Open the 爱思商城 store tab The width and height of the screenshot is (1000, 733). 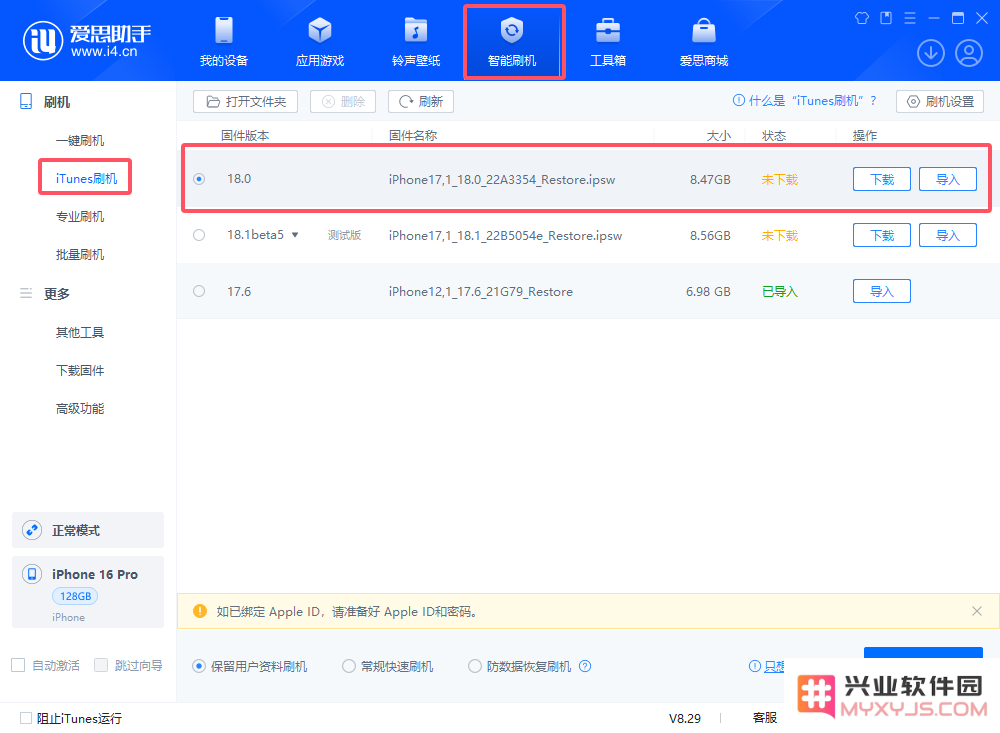click(x=704, y=42)
